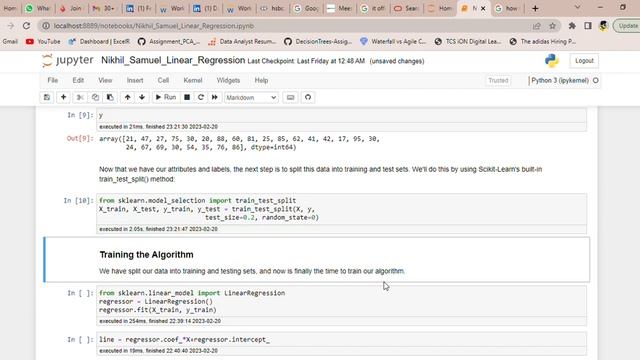Close the active notebook tab

pyautogui.click(x=483, y=8)
